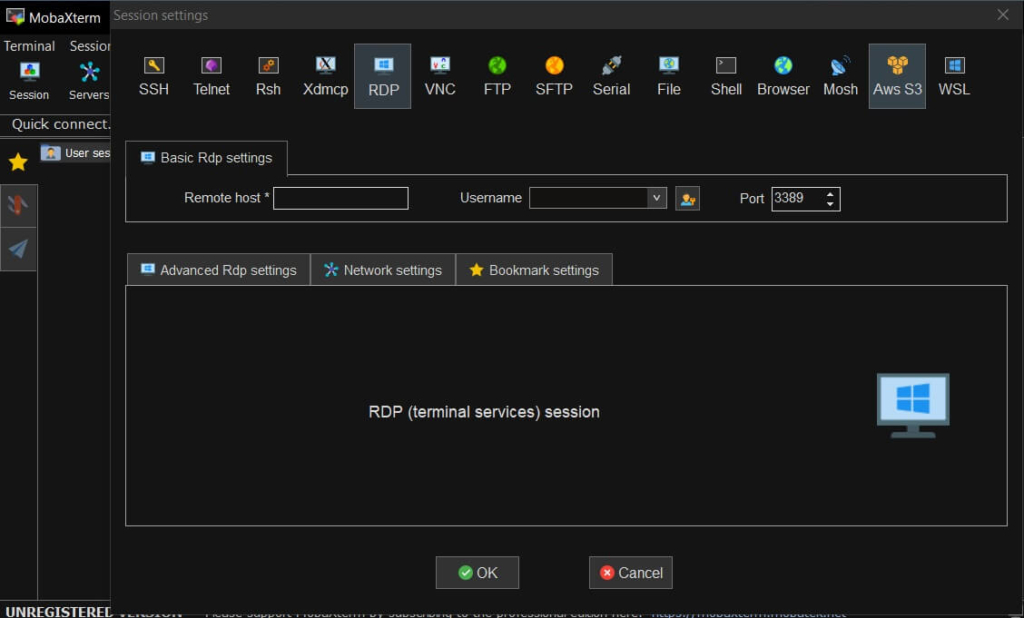Switch to Network settings tab
The height and width of the screenshot is (618, 1024).
pos(383,270)
